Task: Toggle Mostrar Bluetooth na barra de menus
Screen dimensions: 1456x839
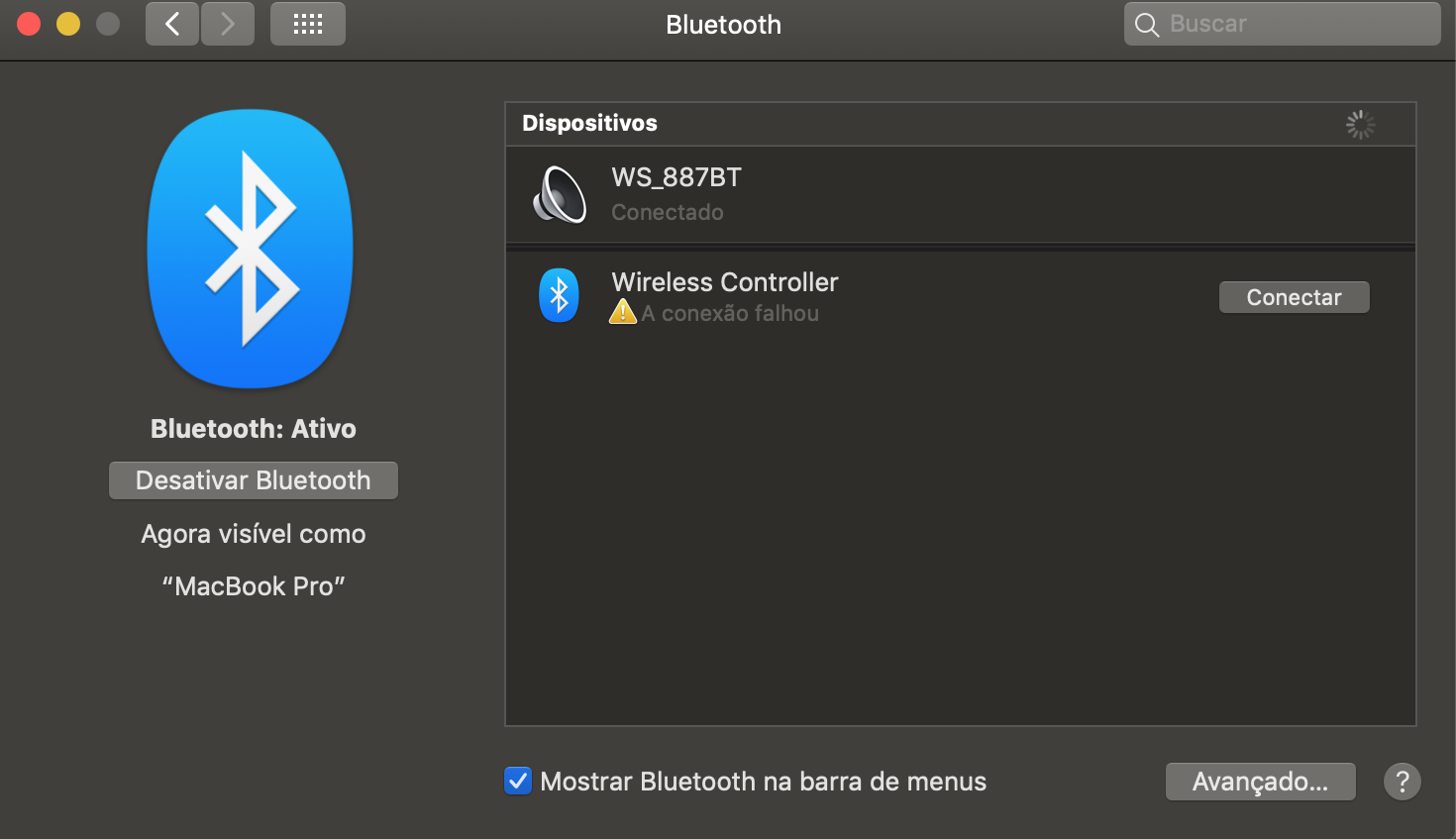Action: [518, 782]
